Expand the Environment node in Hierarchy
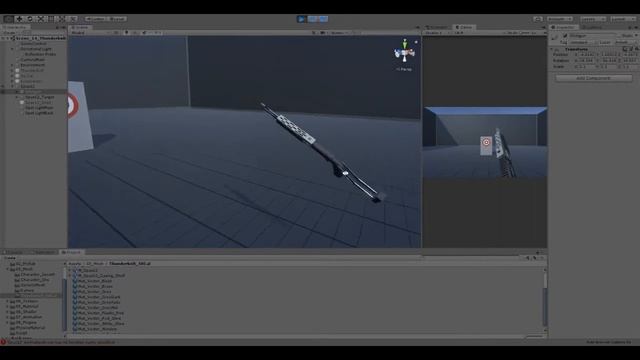 pos(13,65)
